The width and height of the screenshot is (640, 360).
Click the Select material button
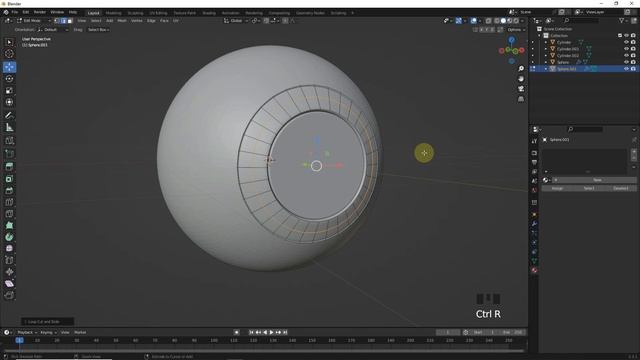coord(589,189)
